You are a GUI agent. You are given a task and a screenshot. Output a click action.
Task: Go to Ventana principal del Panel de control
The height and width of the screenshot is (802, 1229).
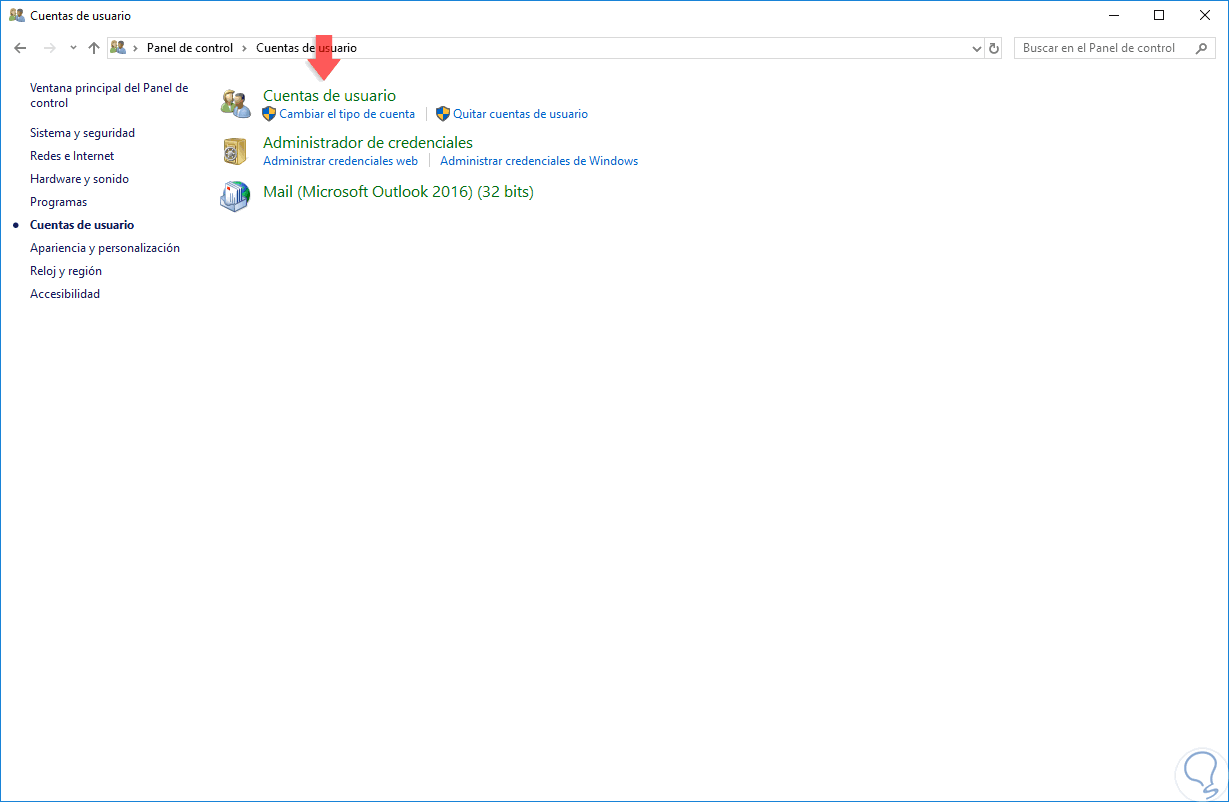[109, 95]
